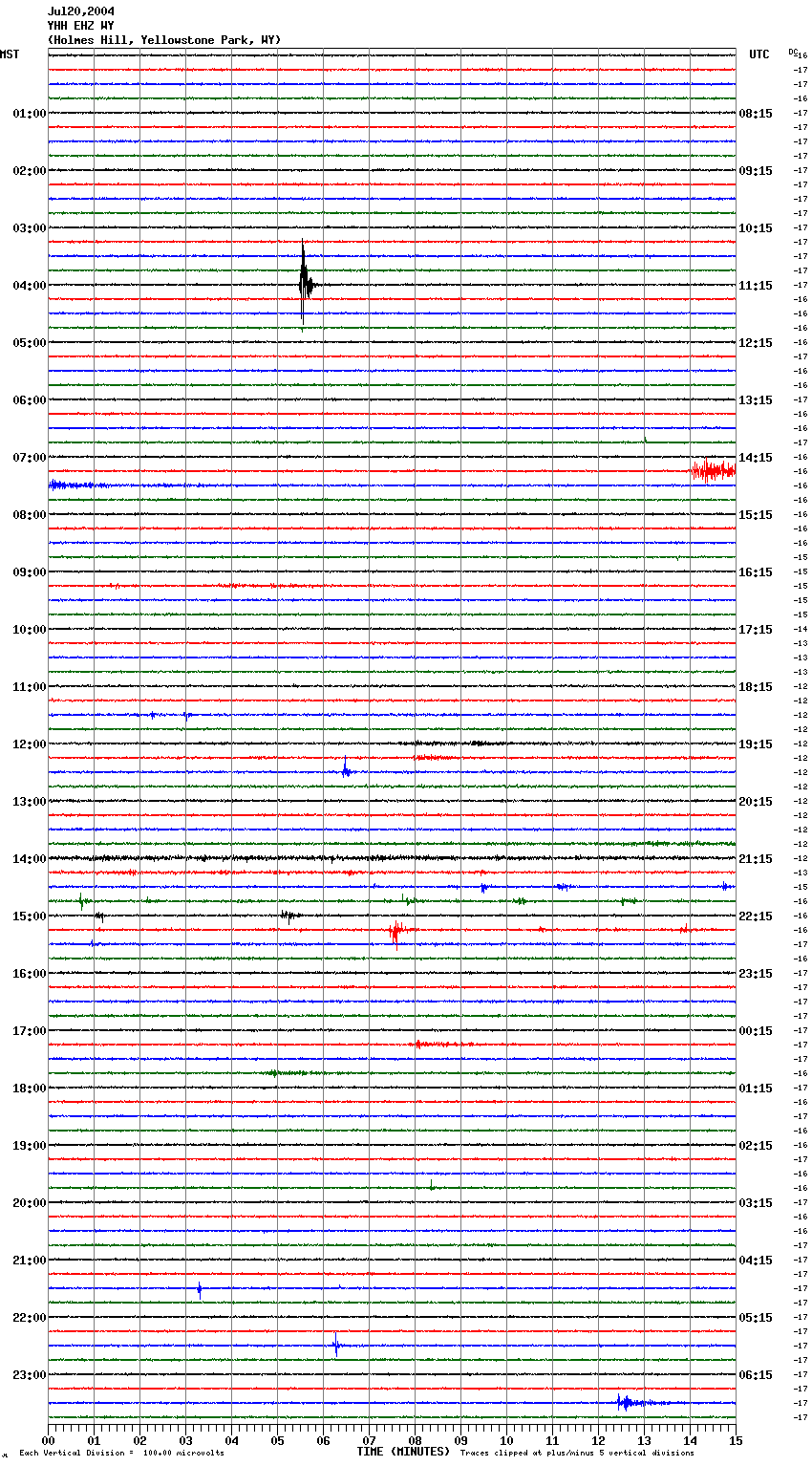Screen dimensions: 812x1466
Task: Click the 22:15 UTC time label
Action: point(756,916)
